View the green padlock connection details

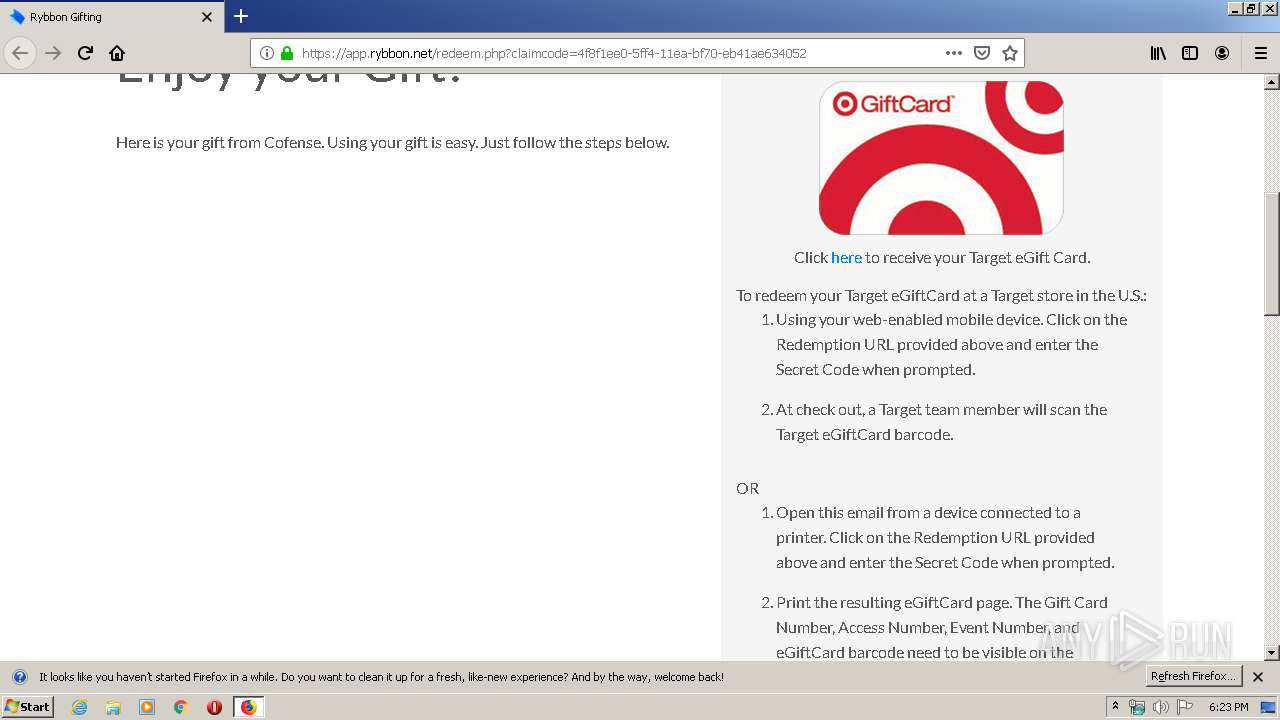tap(287, 53)
